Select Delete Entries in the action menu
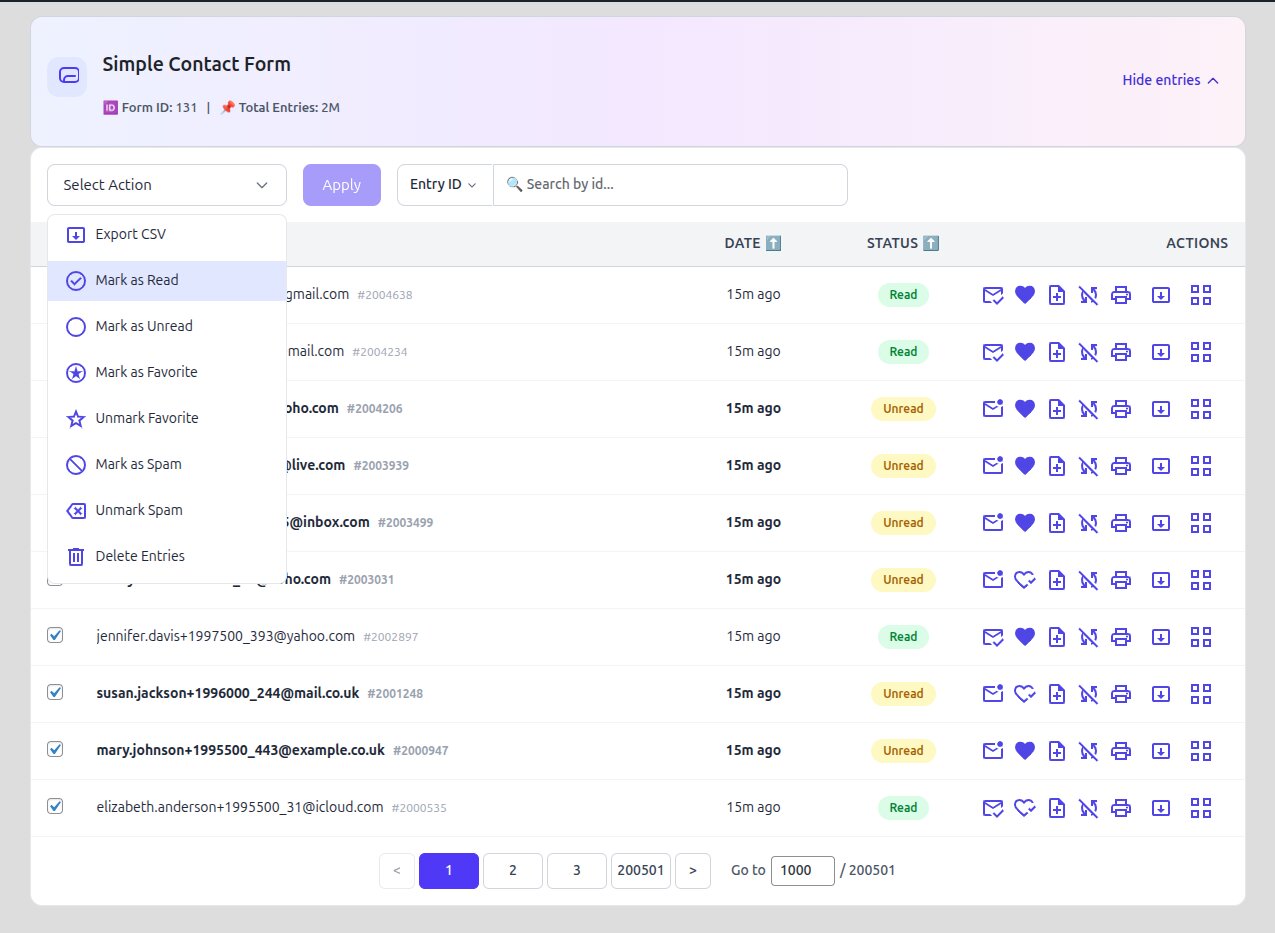Image resolution: width=1275 pixels, height=933 pixels. (140, 556)
